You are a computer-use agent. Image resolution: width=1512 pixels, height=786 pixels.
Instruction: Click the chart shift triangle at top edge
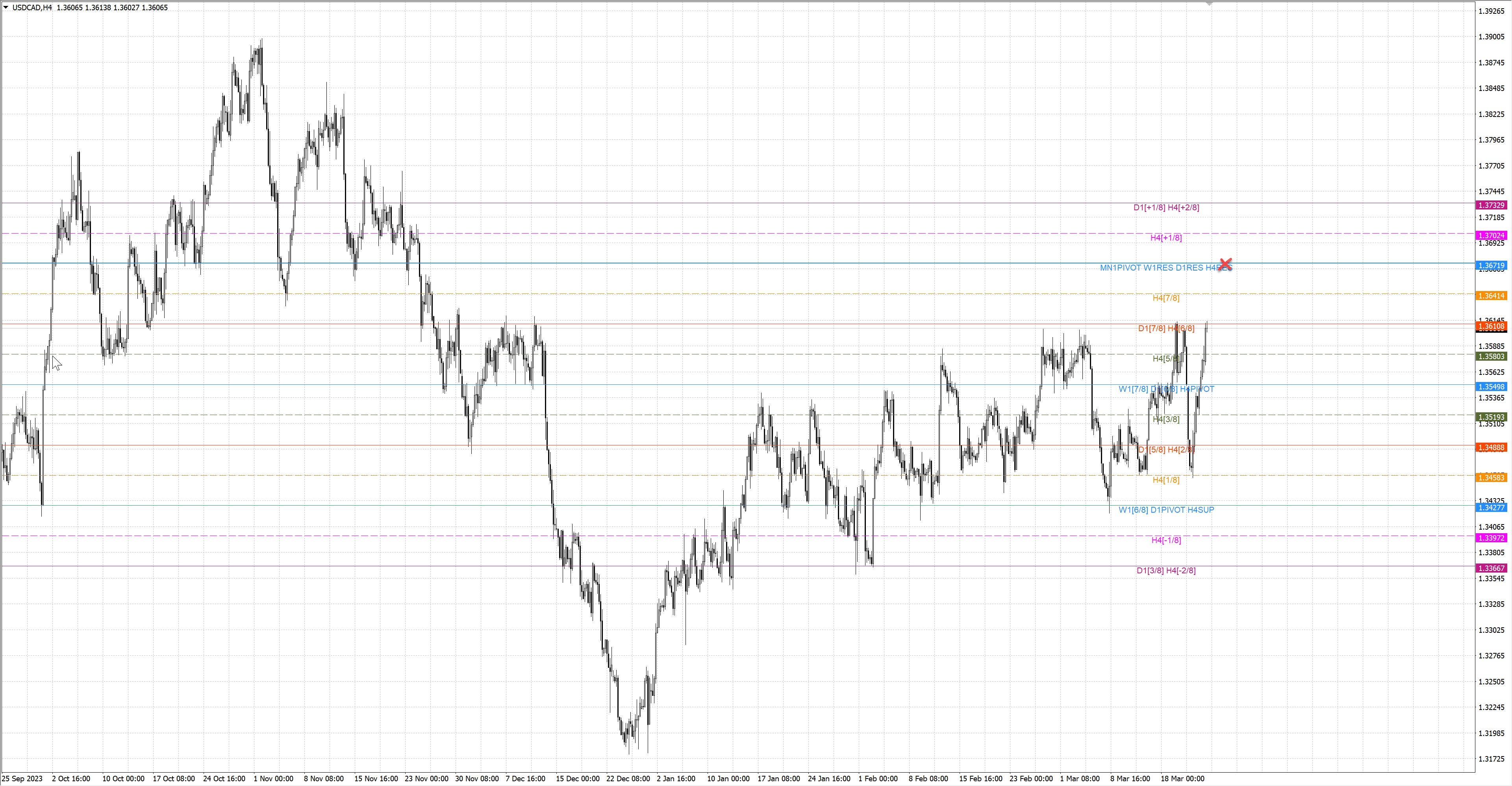(x=1209, y=4)
